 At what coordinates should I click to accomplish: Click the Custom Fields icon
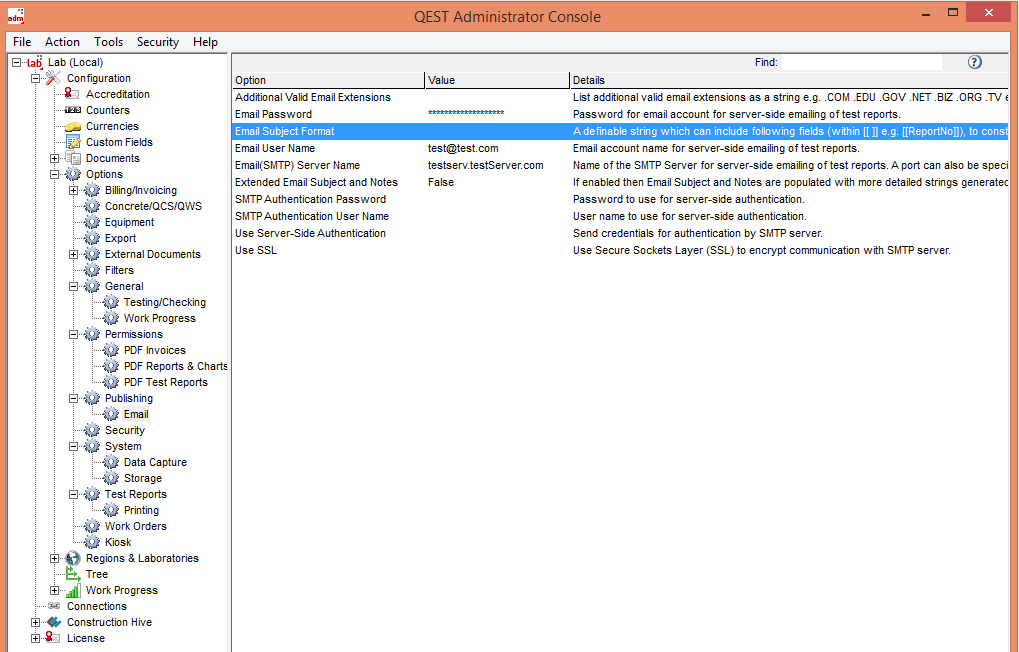[x=73, y=142]
